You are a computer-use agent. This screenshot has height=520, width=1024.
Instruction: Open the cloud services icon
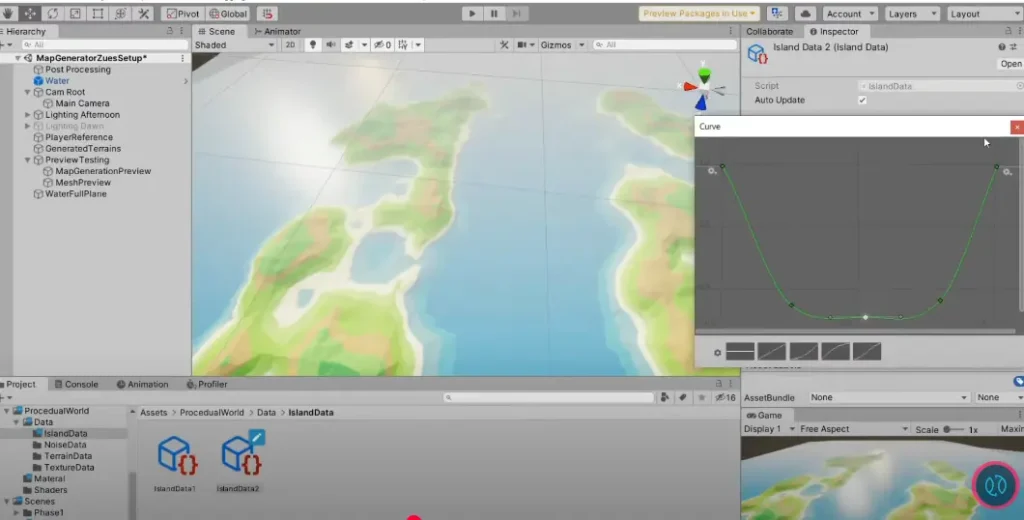[x=807, y=14]
